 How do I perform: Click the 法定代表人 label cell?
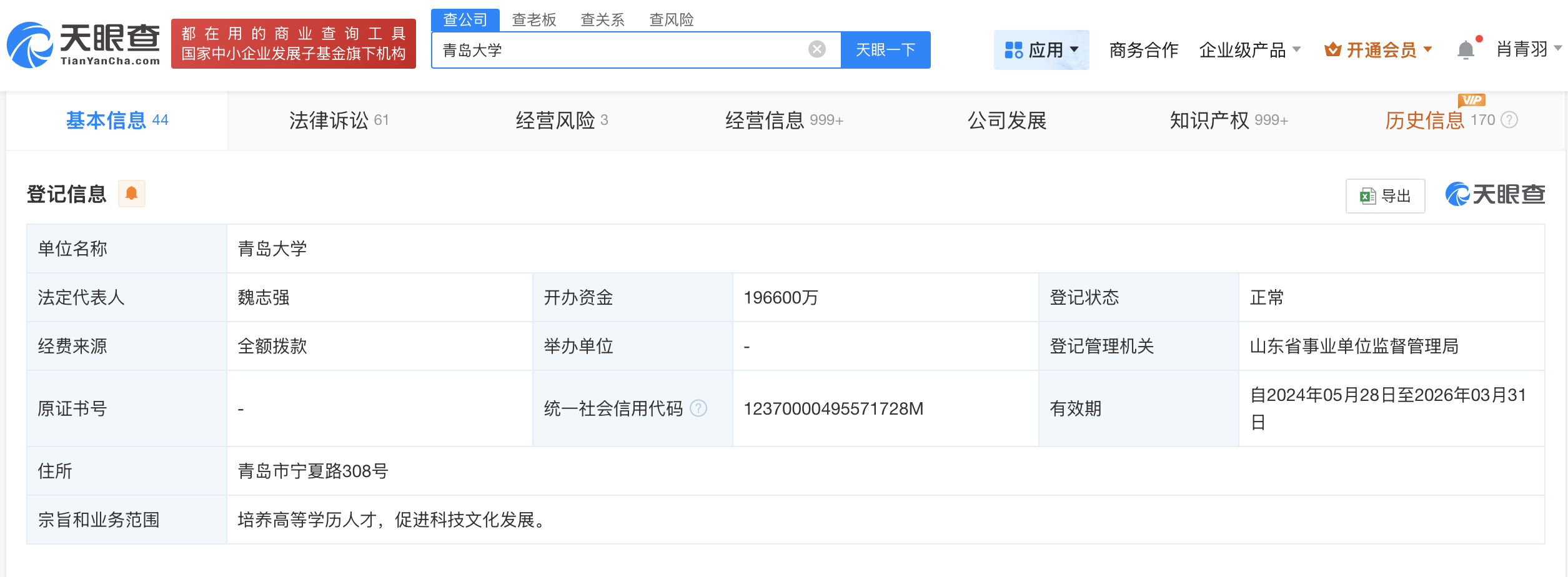pyautogui.click(x=127, y=297)
